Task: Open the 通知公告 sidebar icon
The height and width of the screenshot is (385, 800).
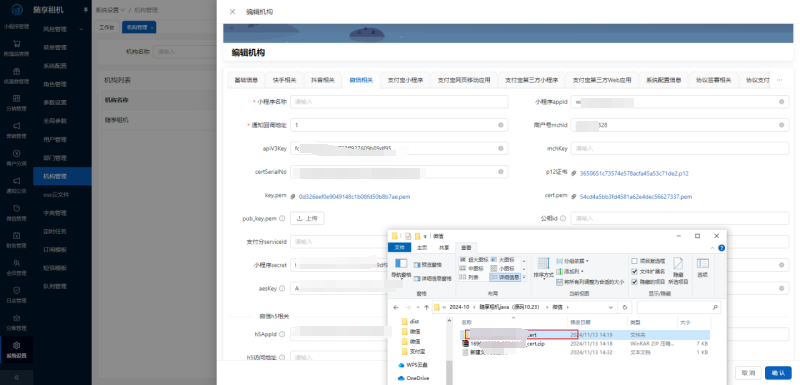Action: click(16, 181)
